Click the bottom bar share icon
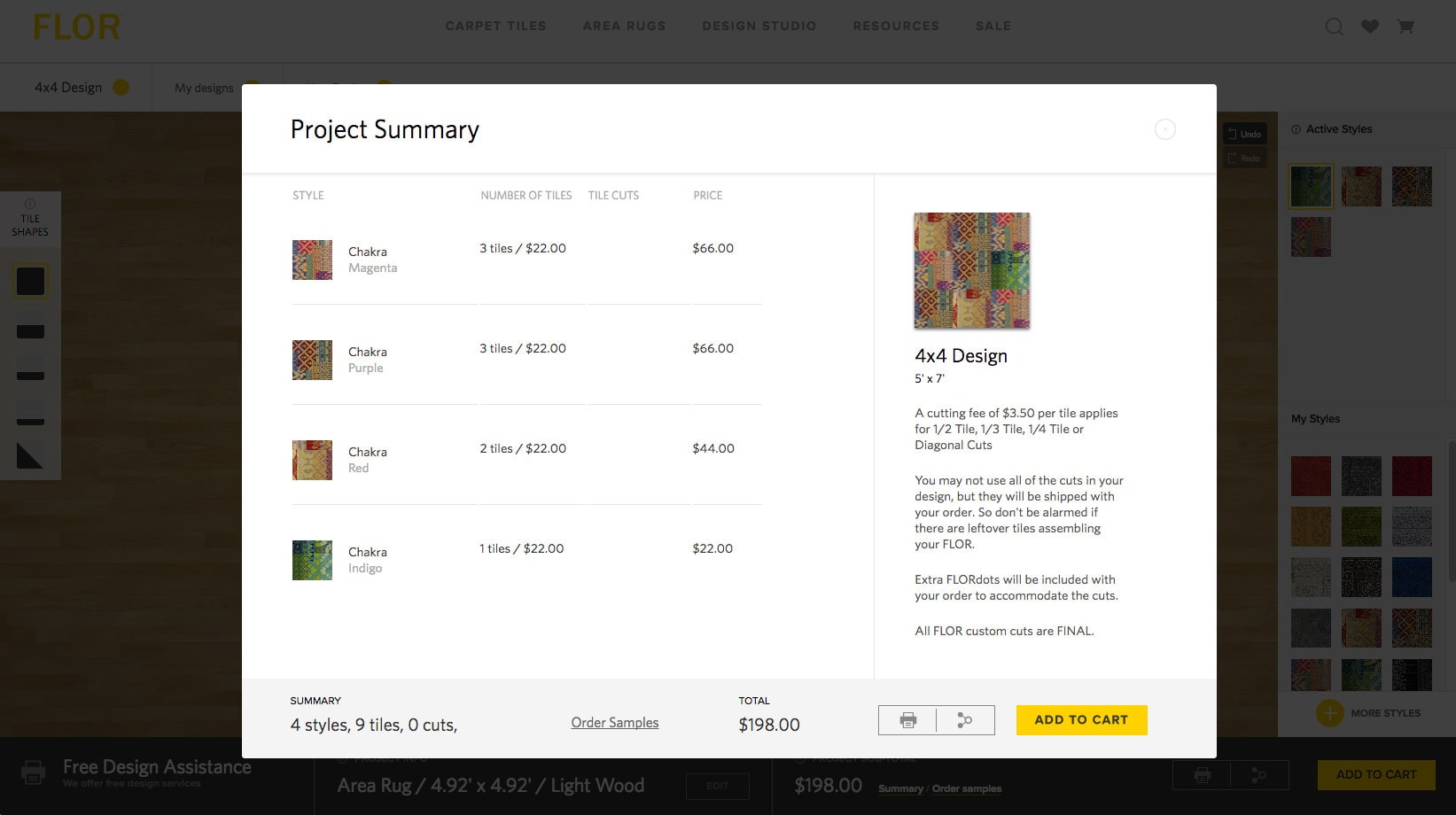 click(1259, 775)
